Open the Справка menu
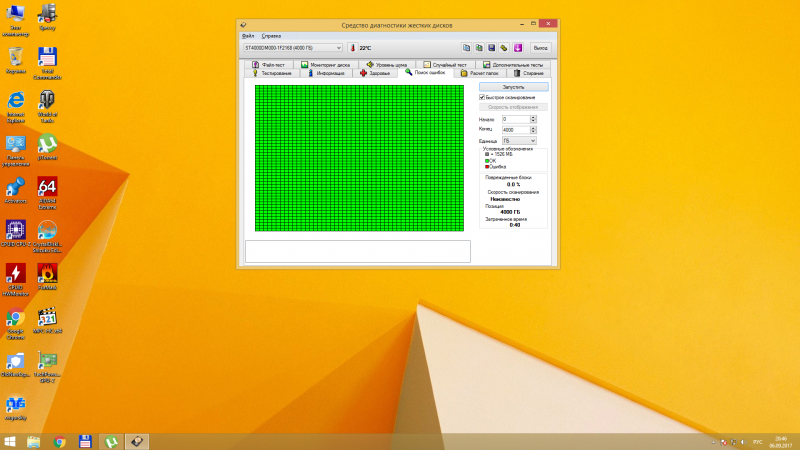The height and width of the screenshot is (450, 800). [271, 36]
